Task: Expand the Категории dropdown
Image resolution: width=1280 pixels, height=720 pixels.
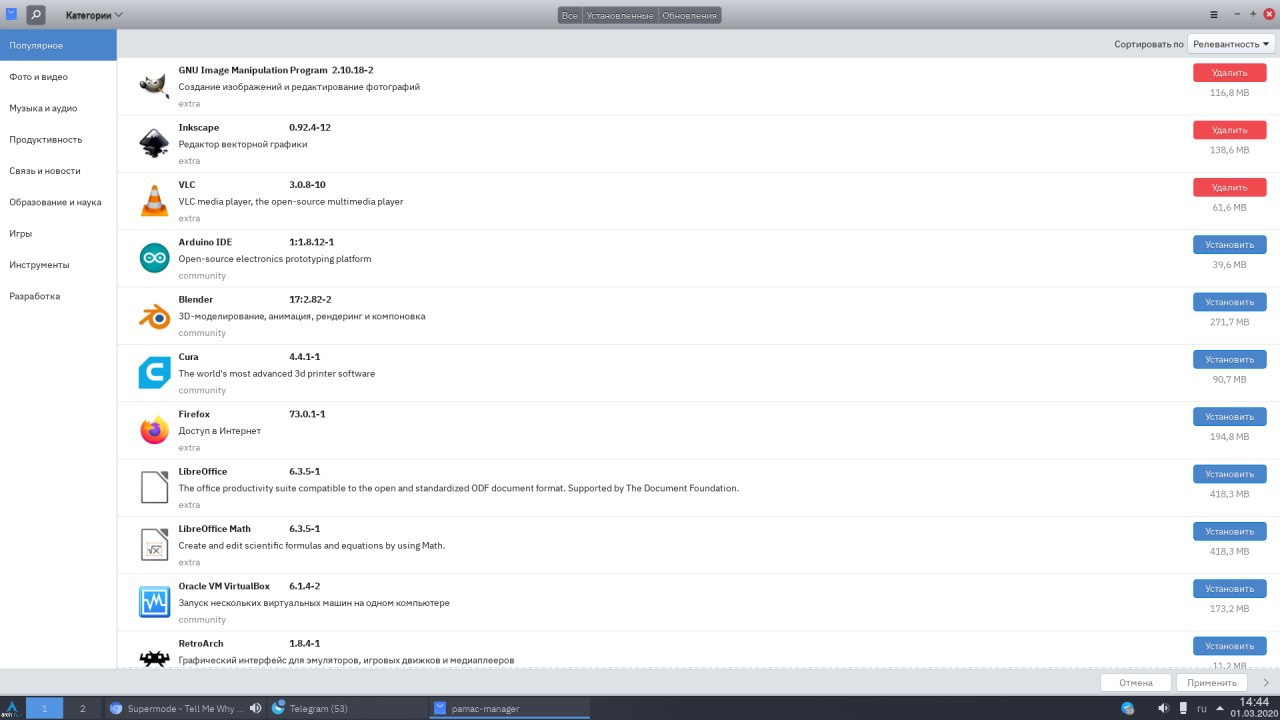Action: [94, 15]
